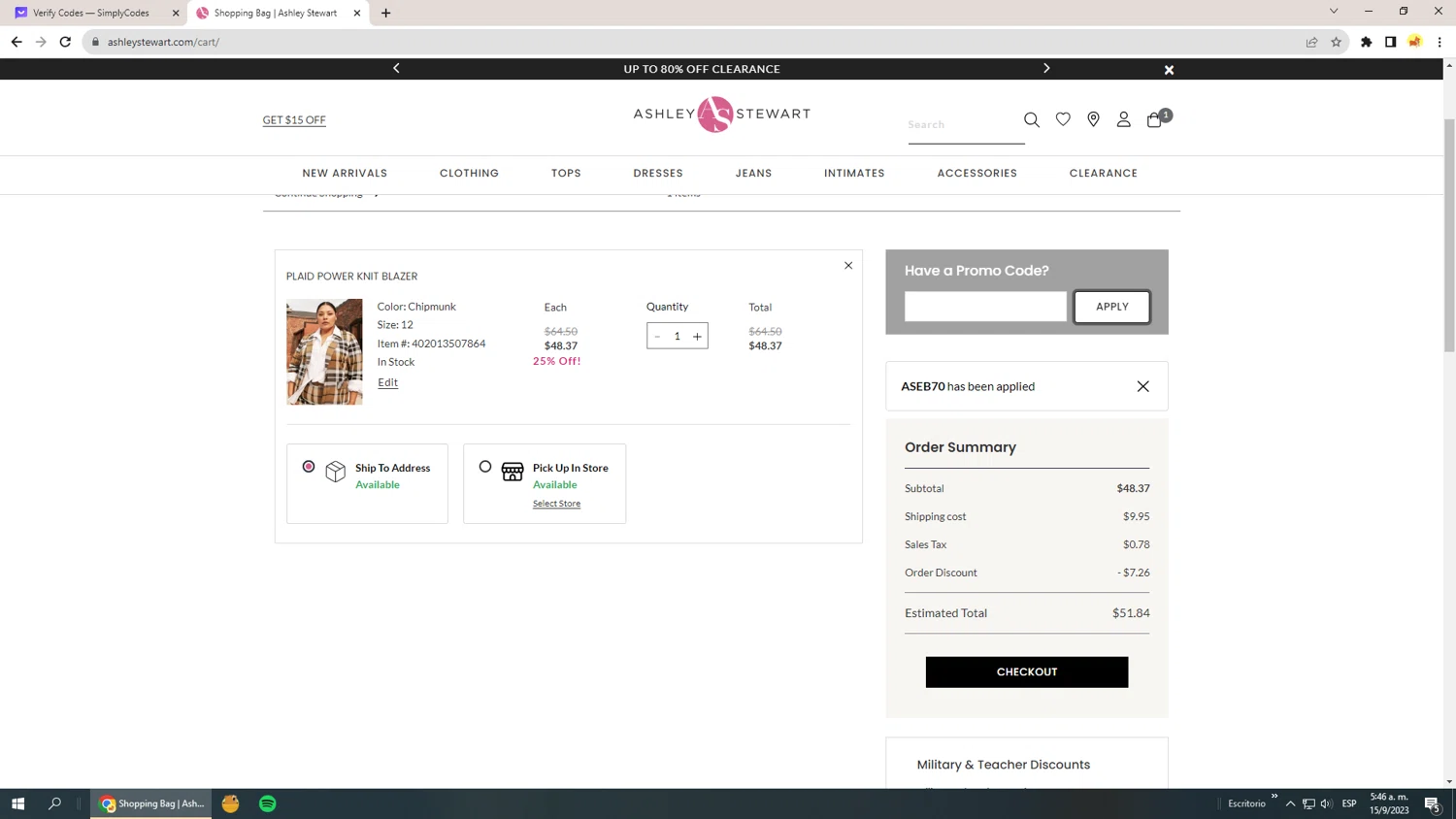Increase blazer quantity with plus button
The width and height of the screenshot is (1456, 819).
697,336
